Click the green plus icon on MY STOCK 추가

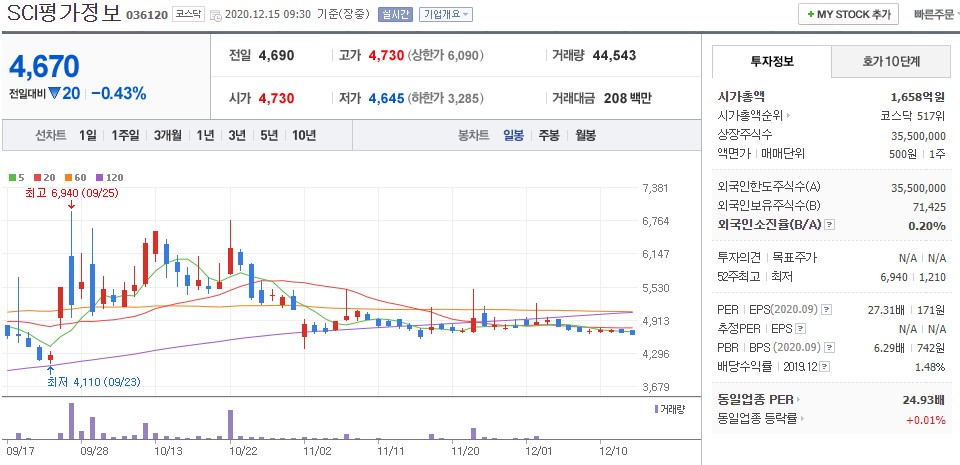pos(811,14)
